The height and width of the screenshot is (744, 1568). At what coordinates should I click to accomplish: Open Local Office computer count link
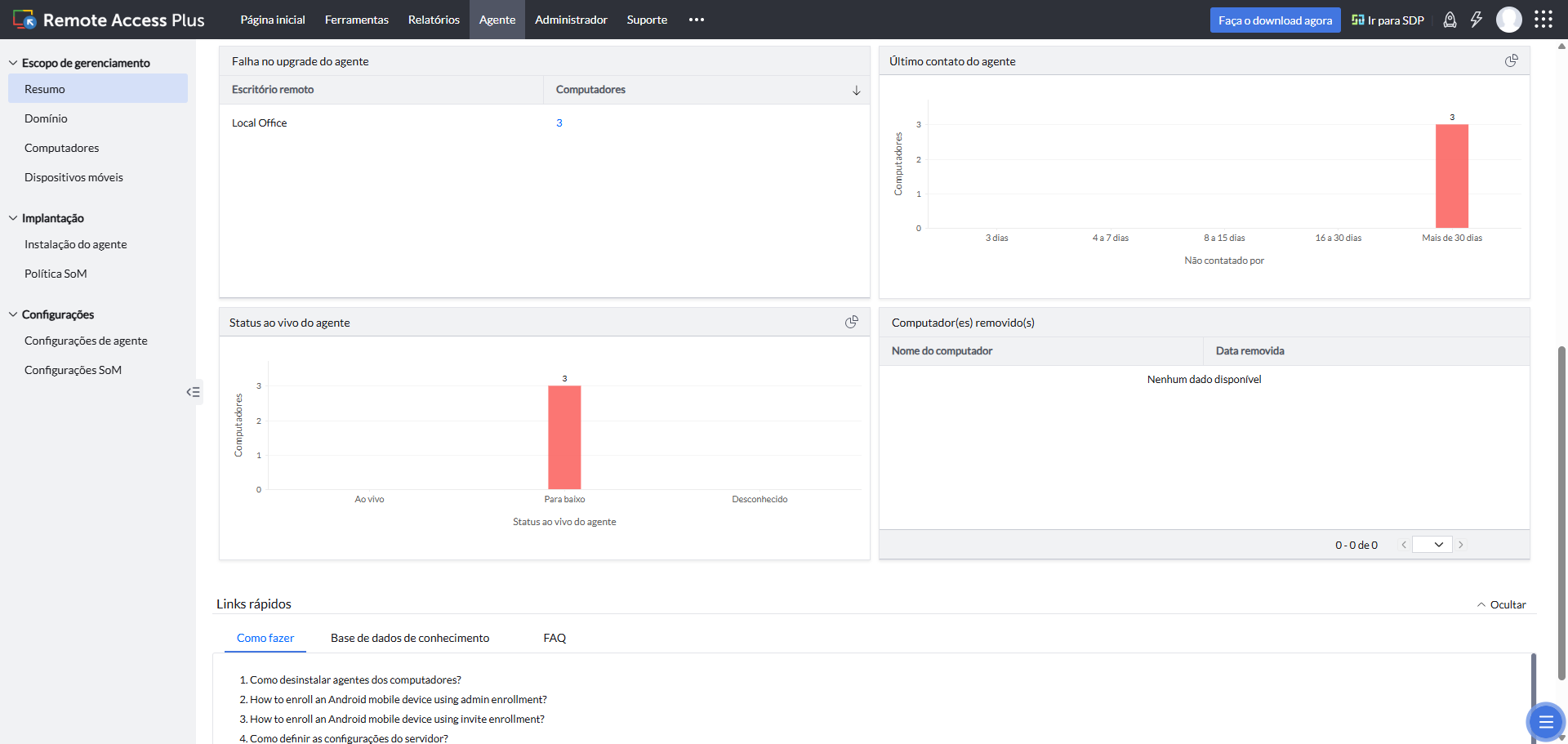coord(559,123)
